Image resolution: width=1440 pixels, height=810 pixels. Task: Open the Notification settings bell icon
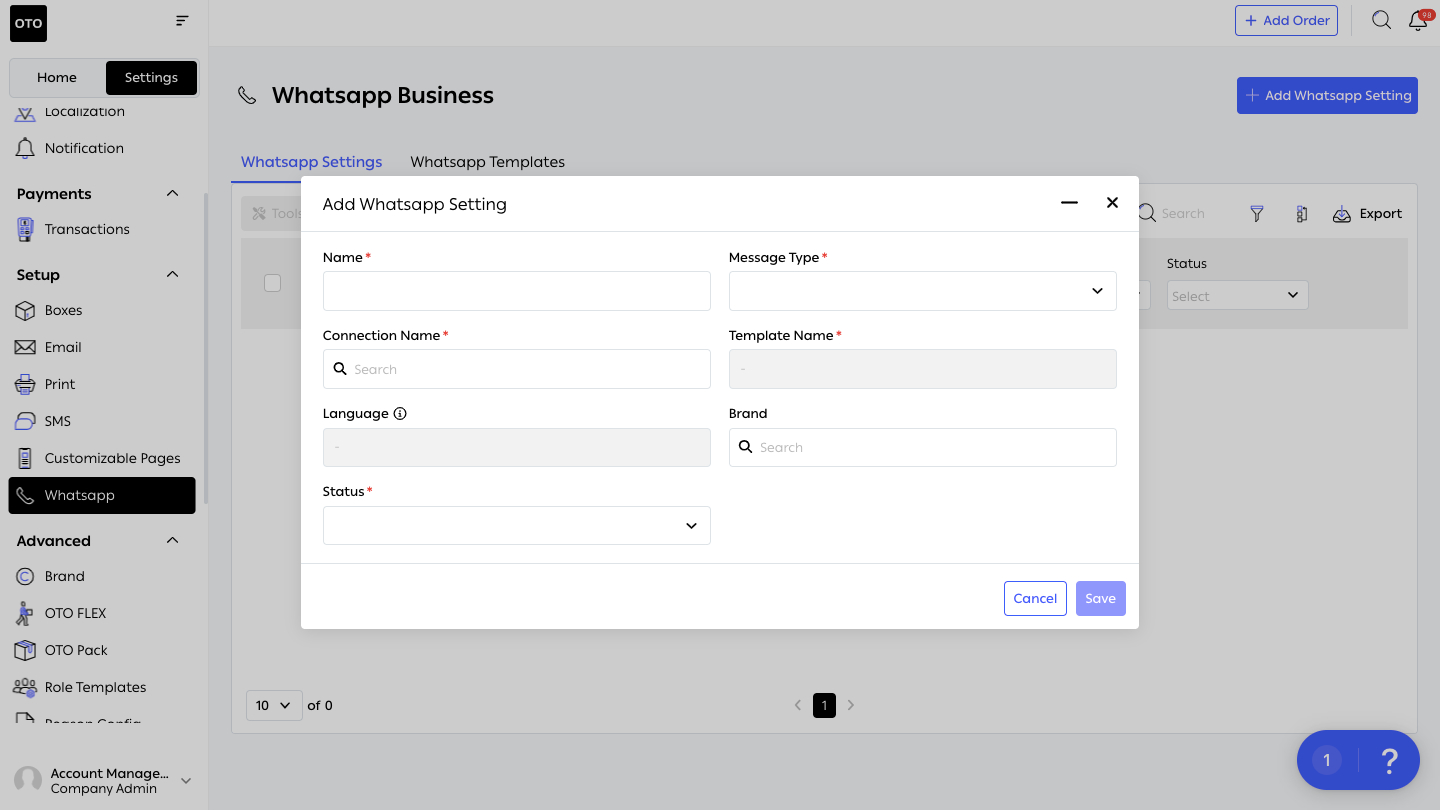(25, 148)
